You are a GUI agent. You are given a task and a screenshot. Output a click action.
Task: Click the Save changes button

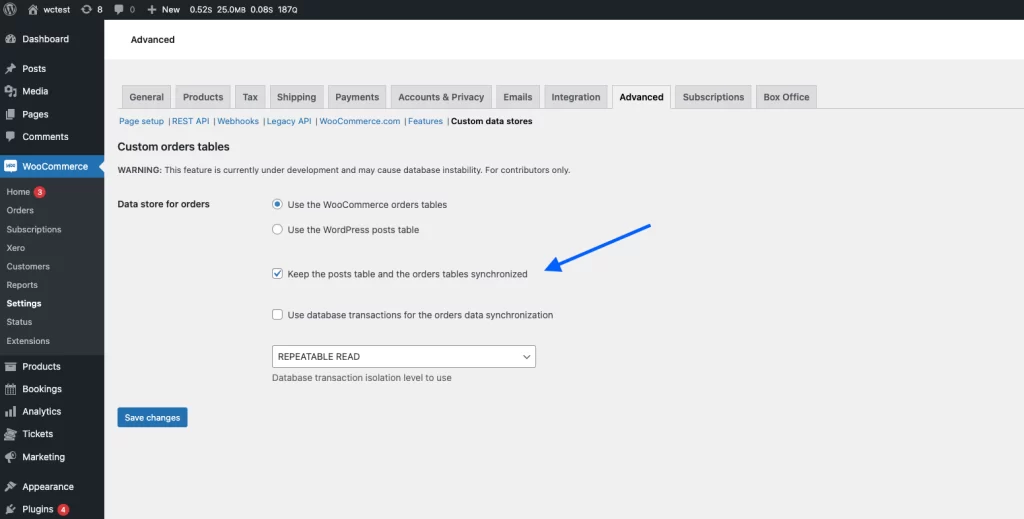[152, 417]
